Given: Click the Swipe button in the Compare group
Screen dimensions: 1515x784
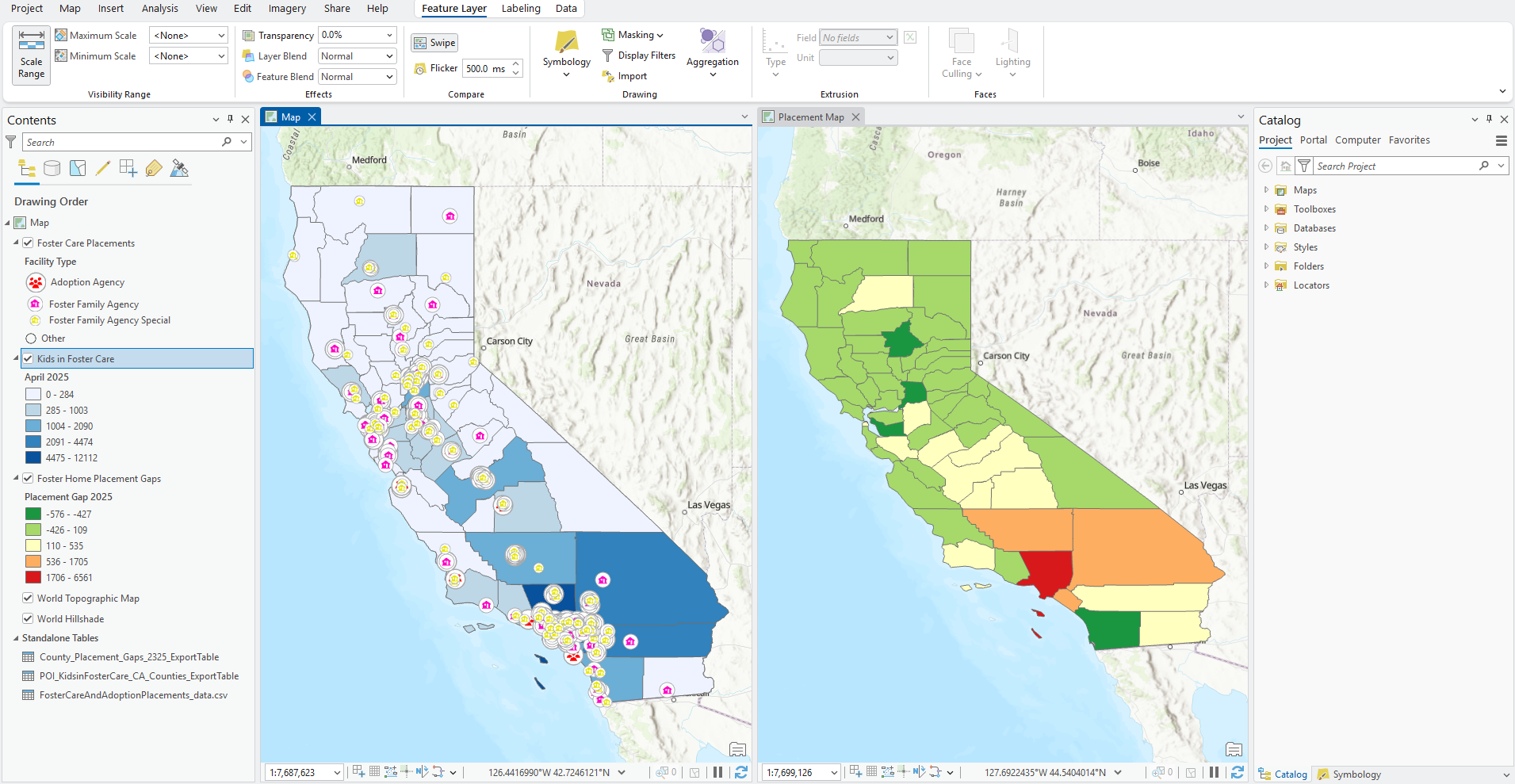Looking at the screenshot, I should pyautogui.click(x=434, y=42).
